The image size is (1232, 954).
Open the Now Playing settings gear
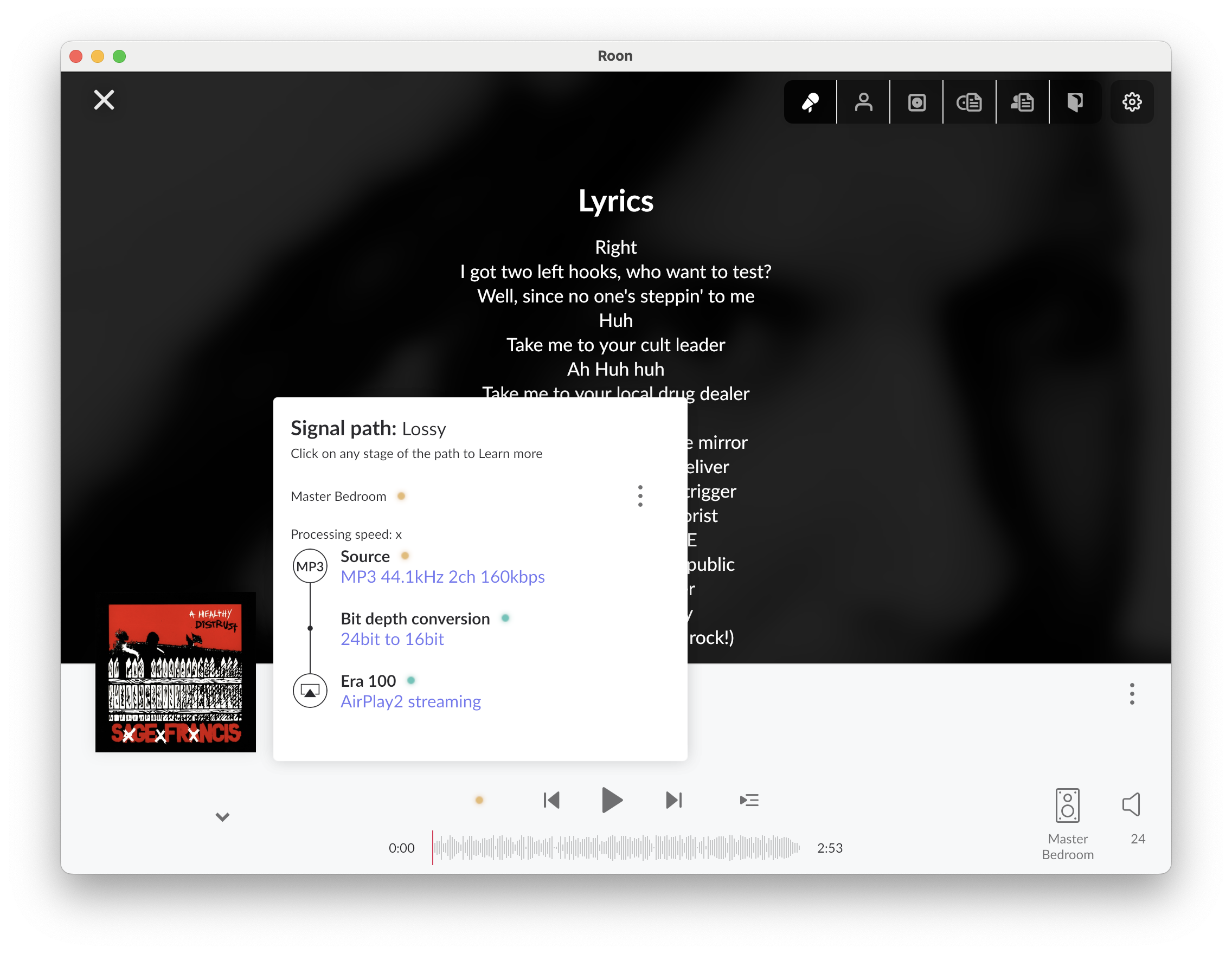[1132, 102]
